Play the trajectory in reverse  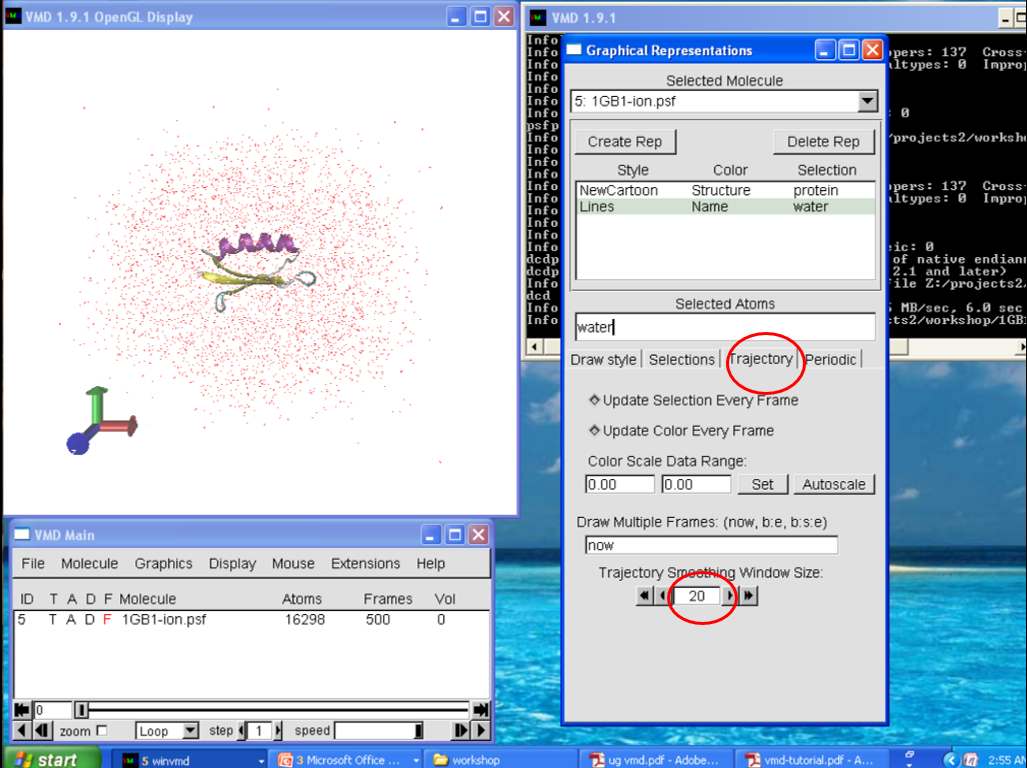(22, 731)
